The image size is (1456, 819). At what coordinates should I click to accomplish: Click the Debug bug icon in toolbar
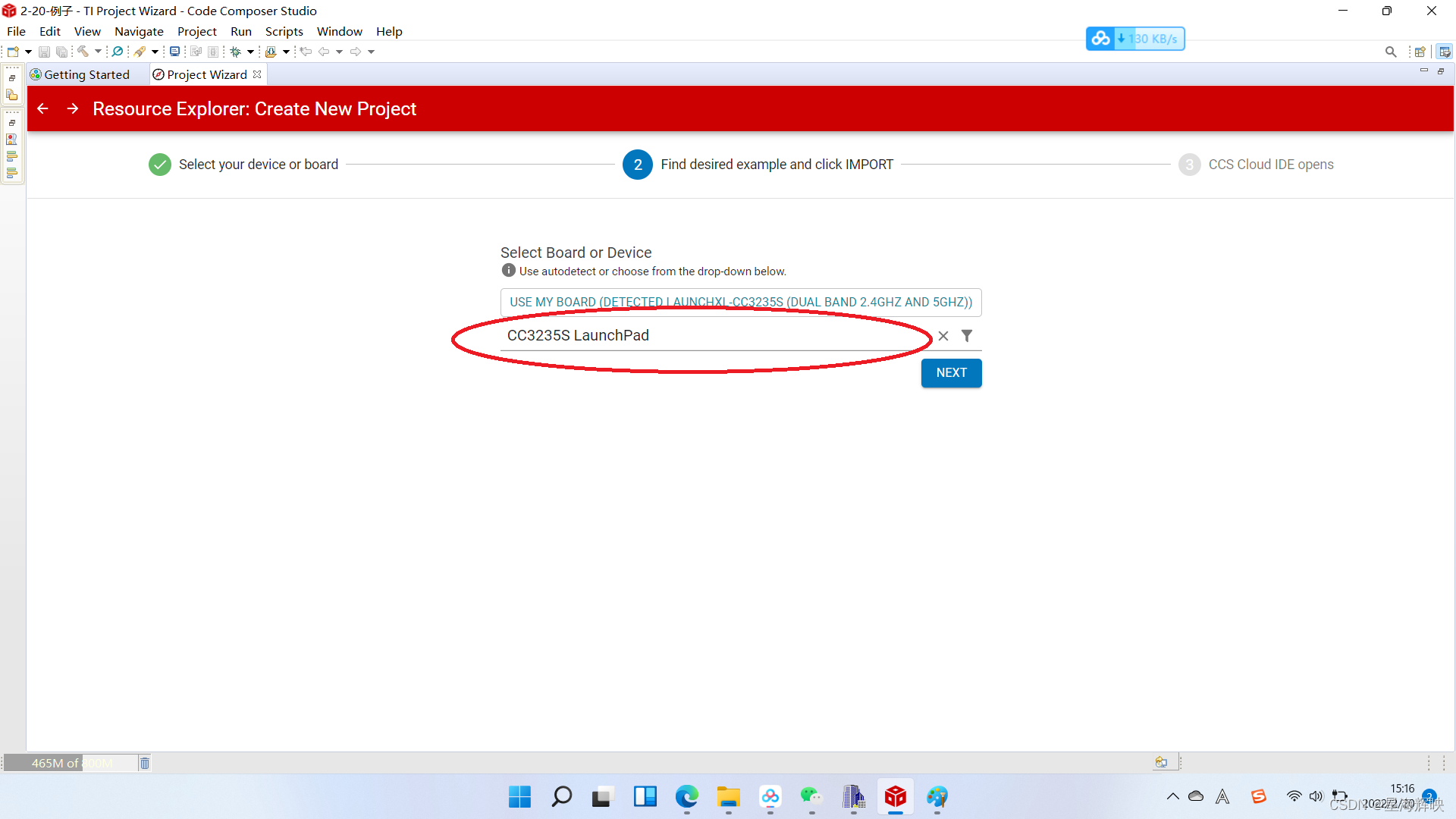coord(236,52)
